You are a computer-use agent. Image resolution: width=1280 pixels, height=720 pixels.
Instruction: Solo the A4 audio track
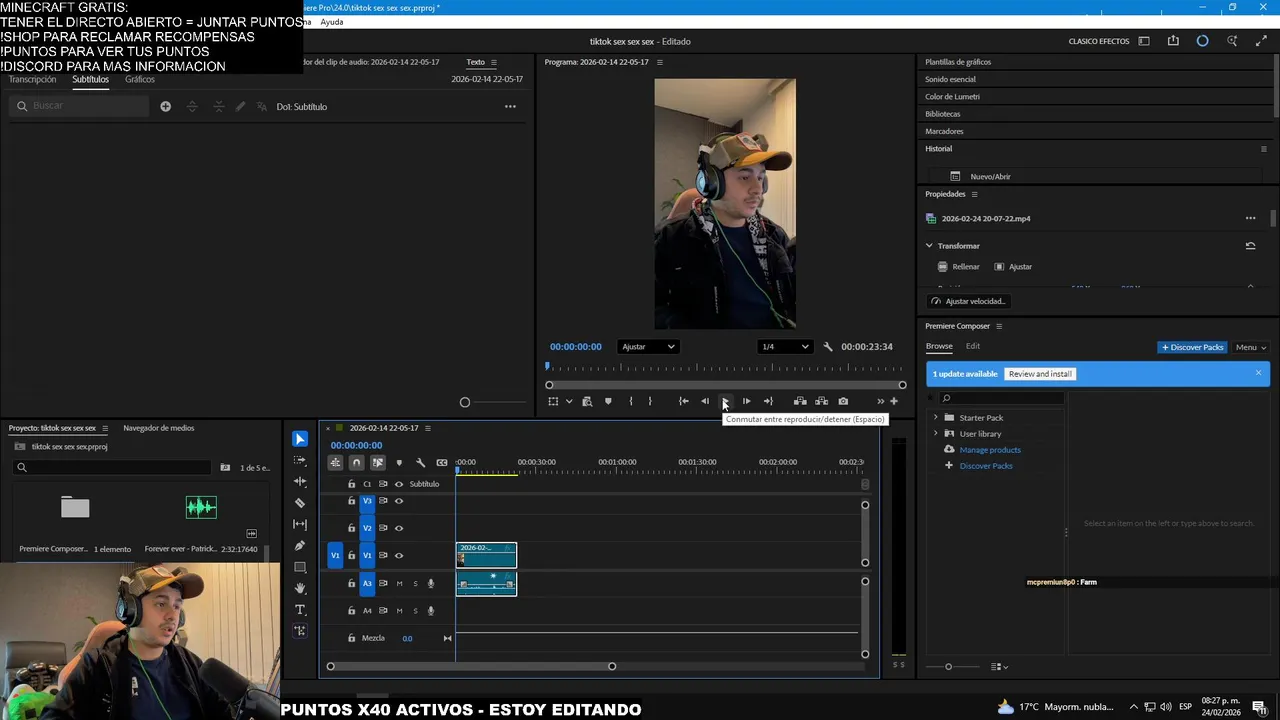tap(415, 611)
